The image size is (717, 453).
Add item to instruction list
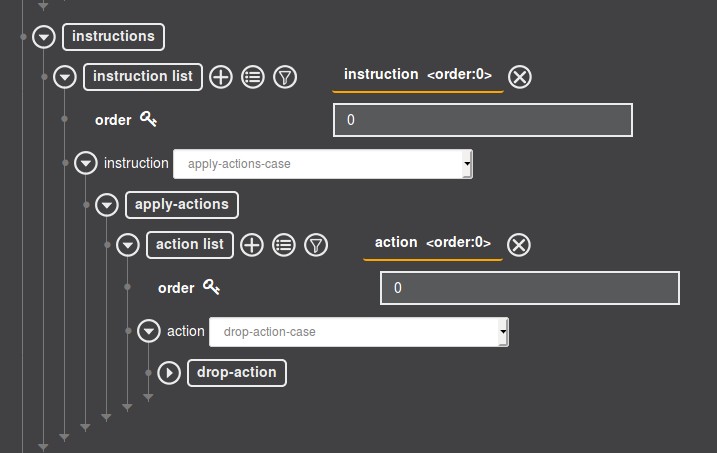[x=221, y=76]
